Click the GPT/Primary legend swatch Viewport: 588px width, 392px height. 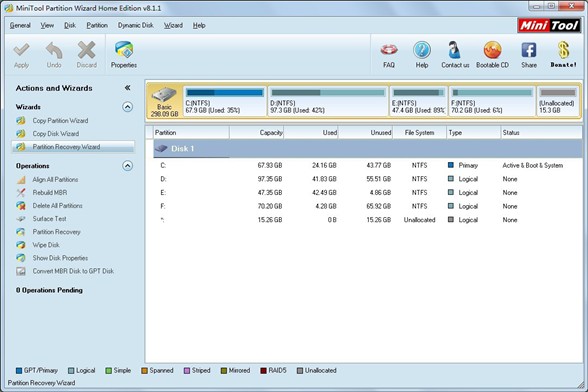(19, 371)
